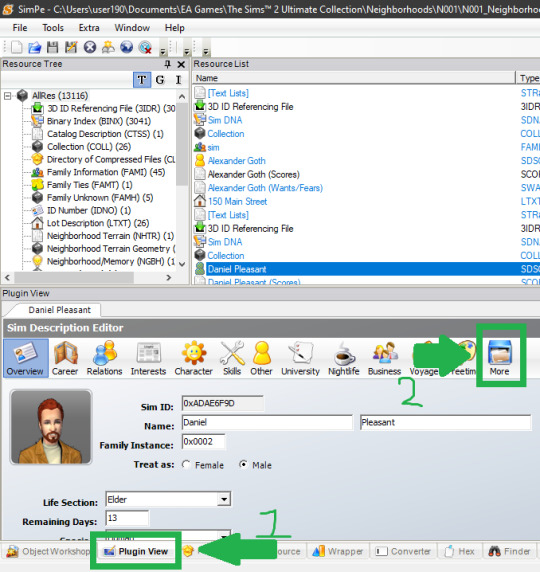This screenshot has height=572, width=540.
Task: Open the Interests newspaper icon
Action: [x=148, y=358]
